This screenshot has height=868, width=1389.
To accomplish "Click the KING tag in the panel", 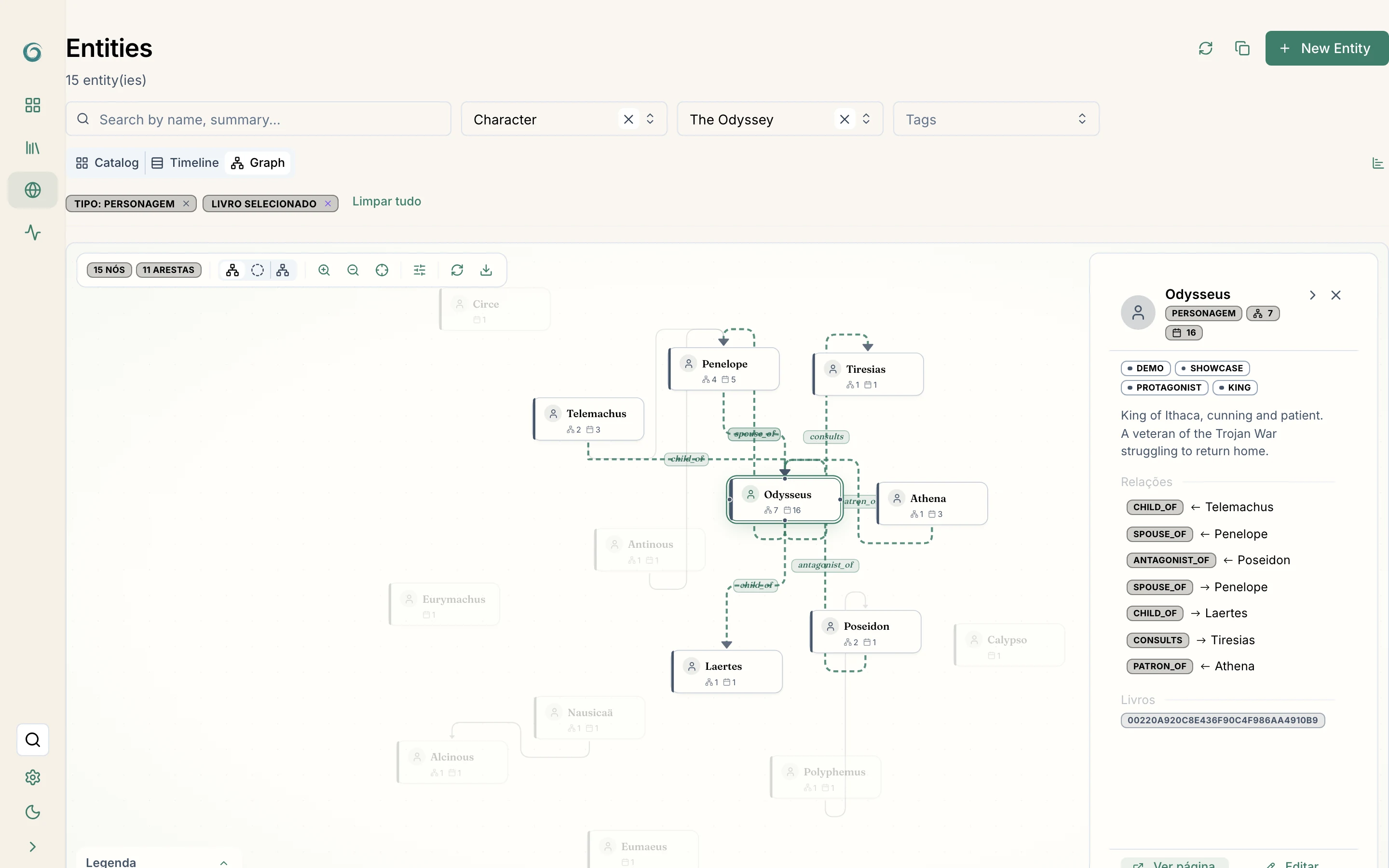I will [1235, 388].
